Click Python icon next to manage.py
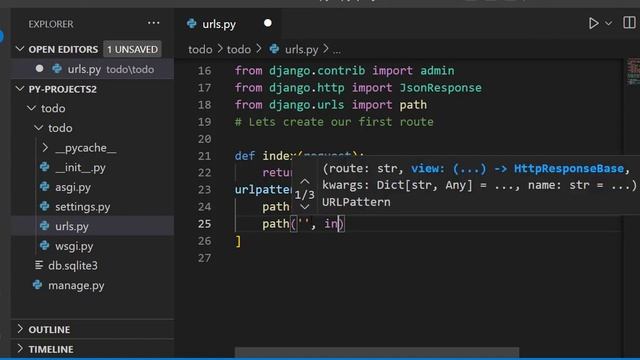Screen dimensions: 640x360 tap(38, 284)
